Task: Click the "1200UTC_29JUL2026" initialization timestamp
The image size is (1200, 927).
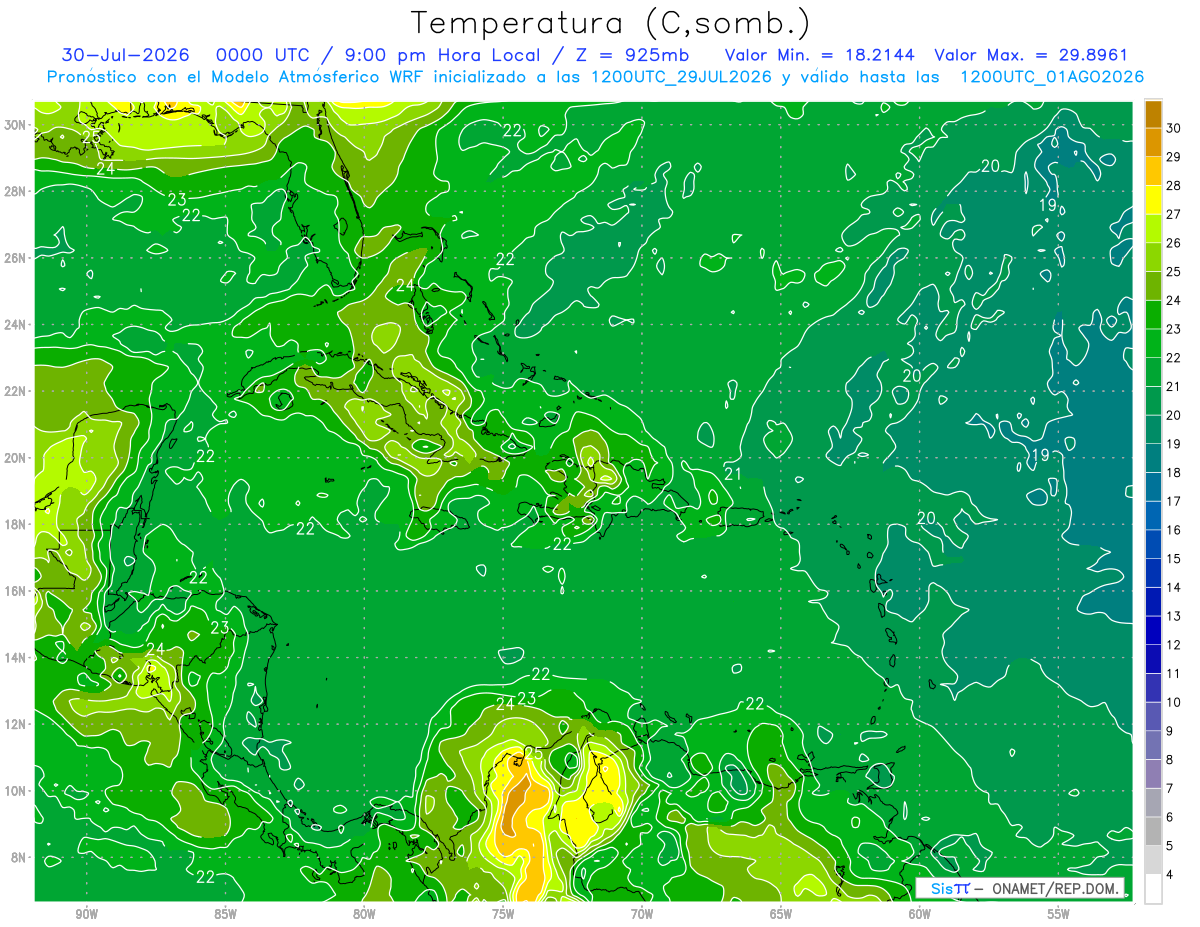Action: (x=681, y=77)
